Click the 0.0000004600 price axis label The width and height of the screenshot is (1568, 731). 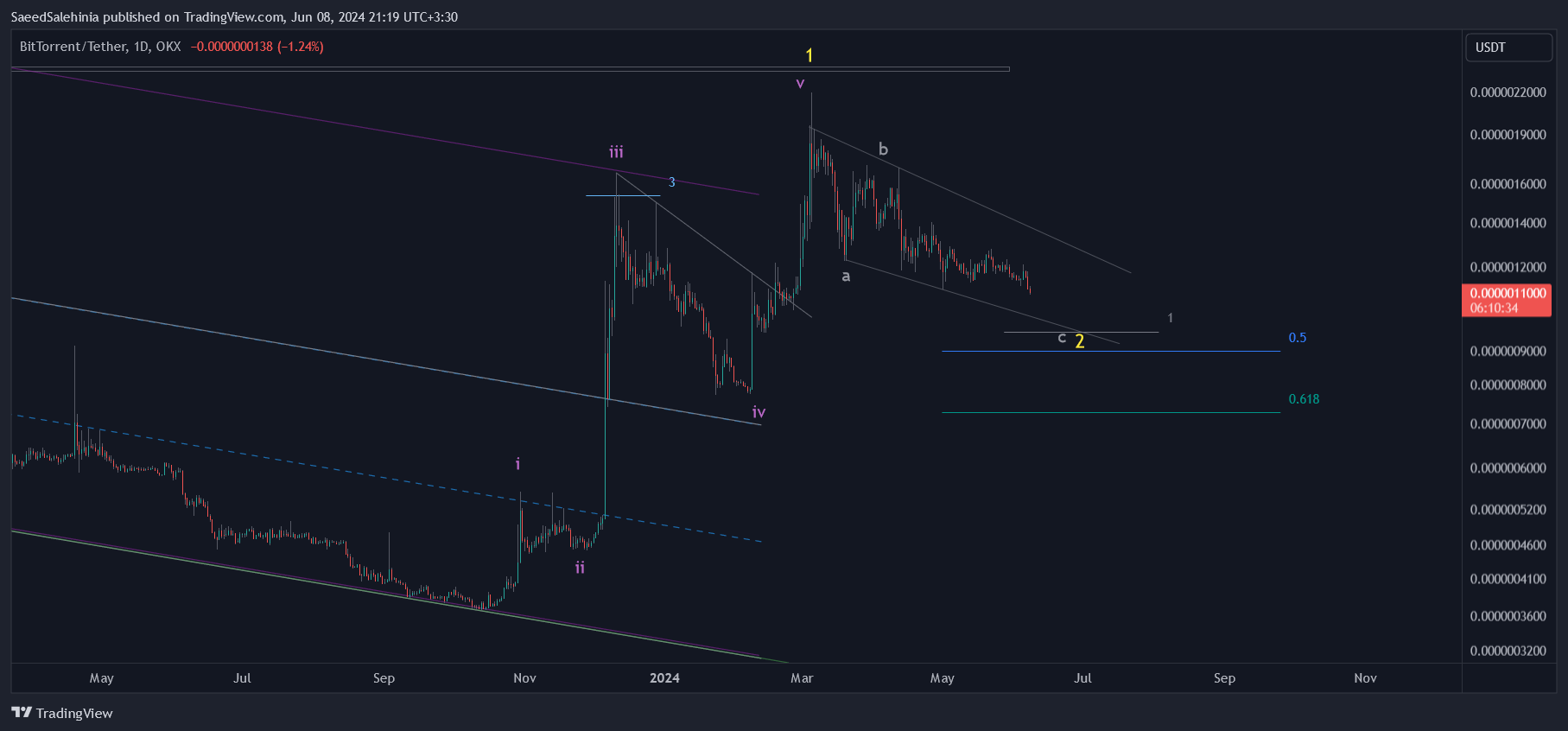[x=1508, y=545]
